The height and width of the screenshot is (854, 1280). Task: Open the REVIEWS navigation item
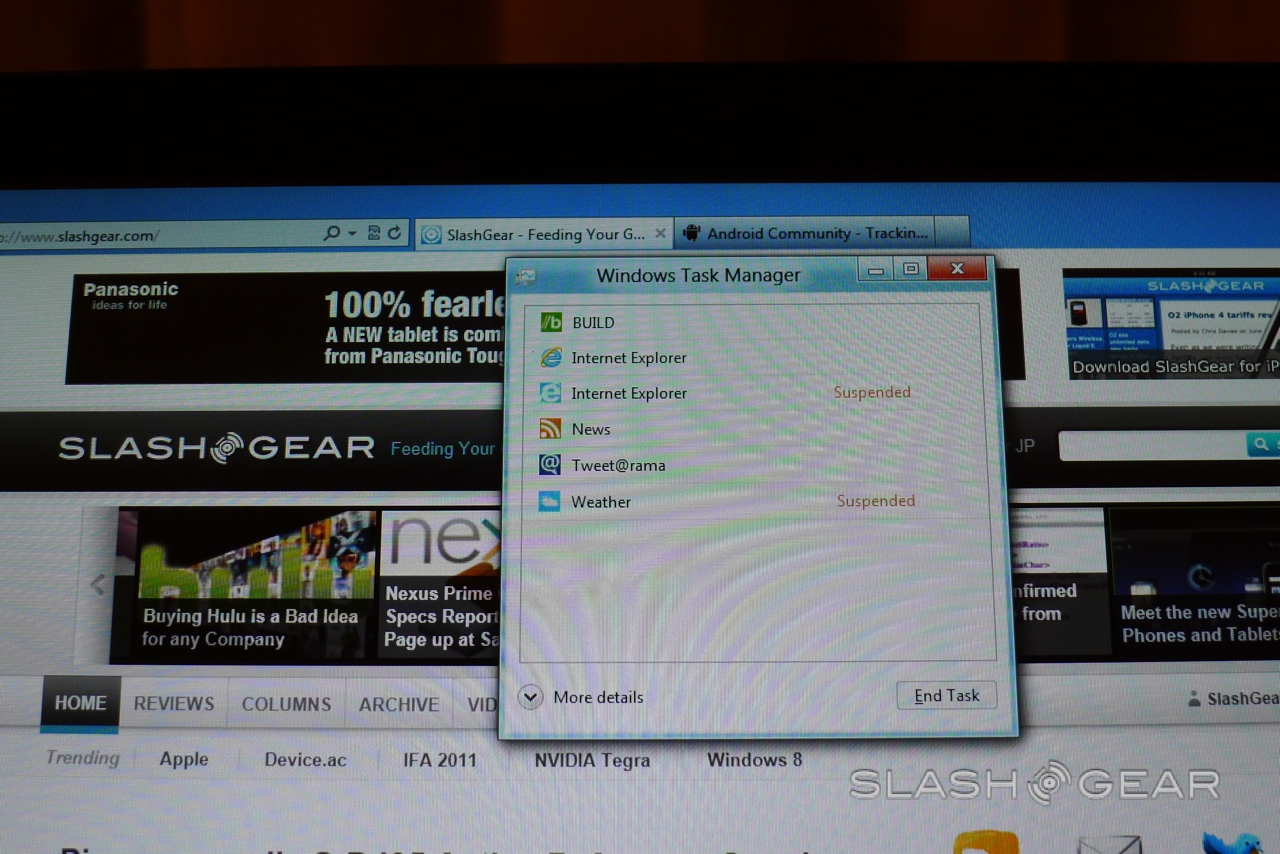[174, 704]
